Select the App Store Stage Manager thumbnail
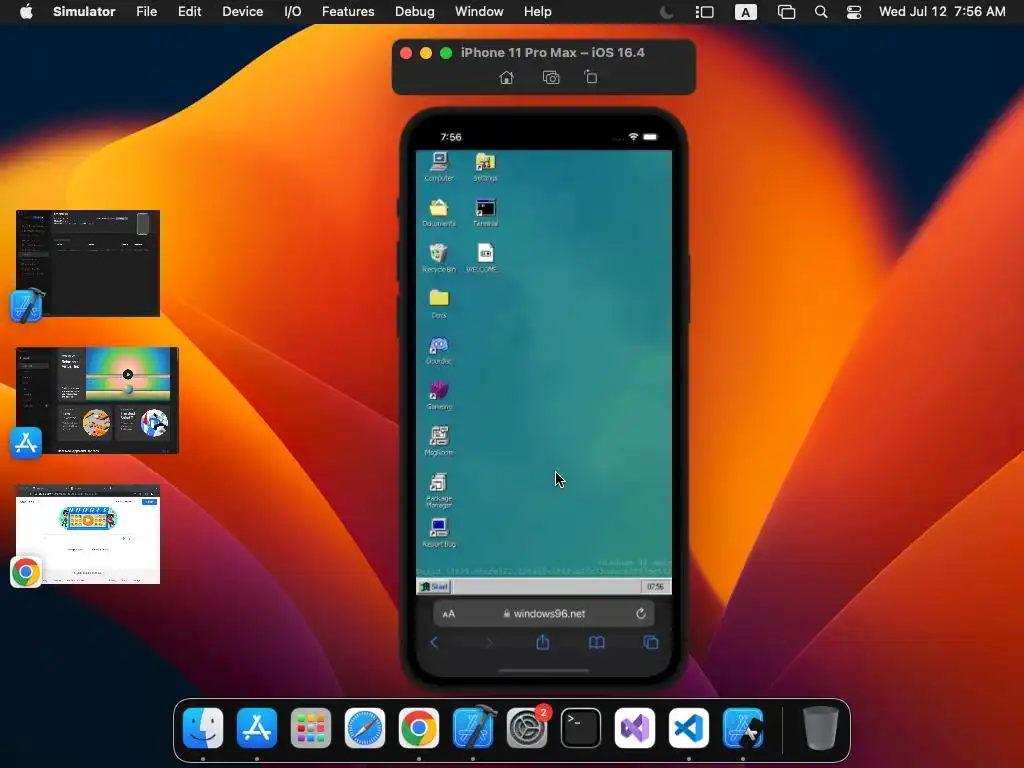 pos(97,400)
